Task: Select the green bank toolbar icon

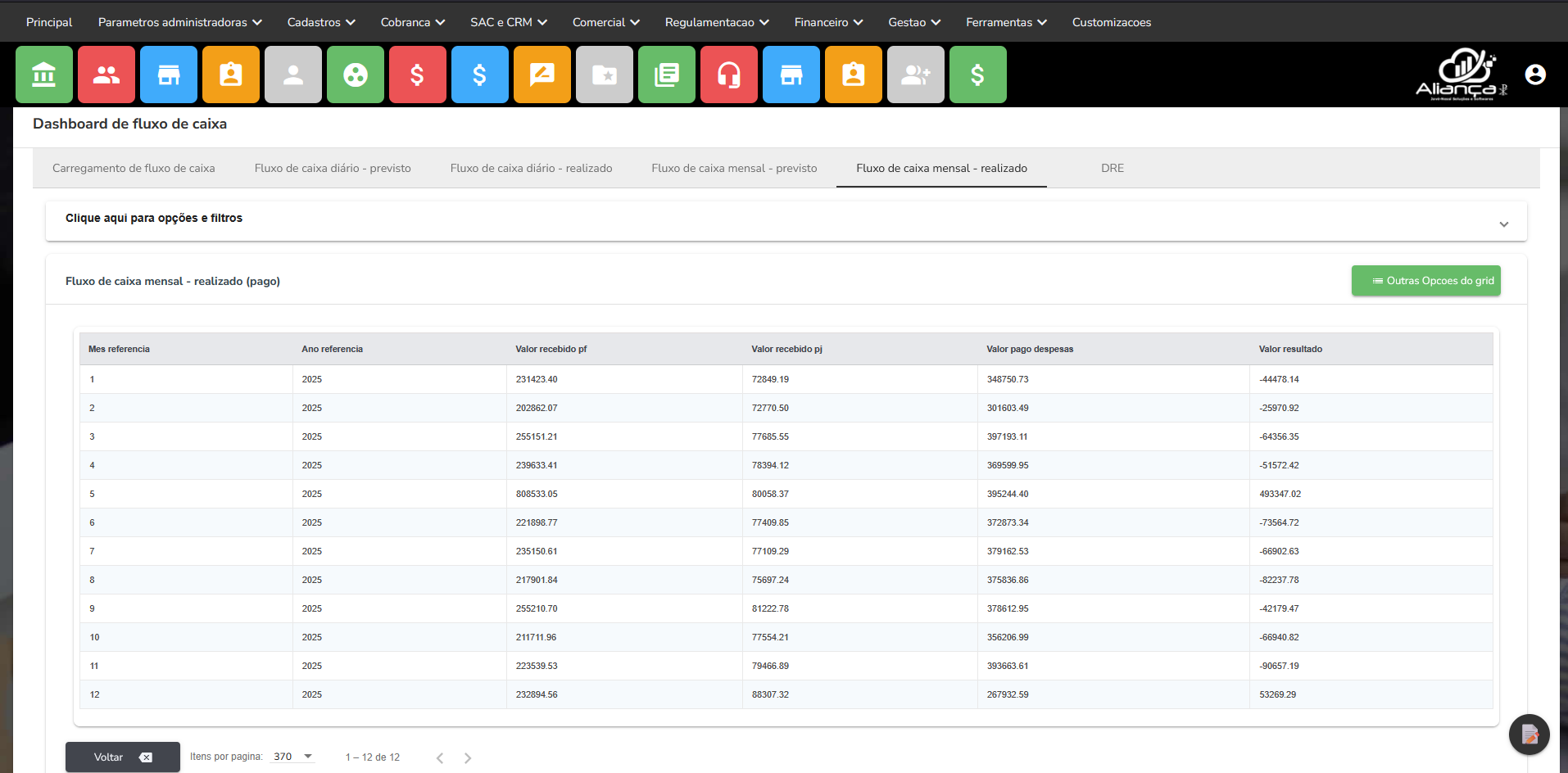Action: [43, 75]
